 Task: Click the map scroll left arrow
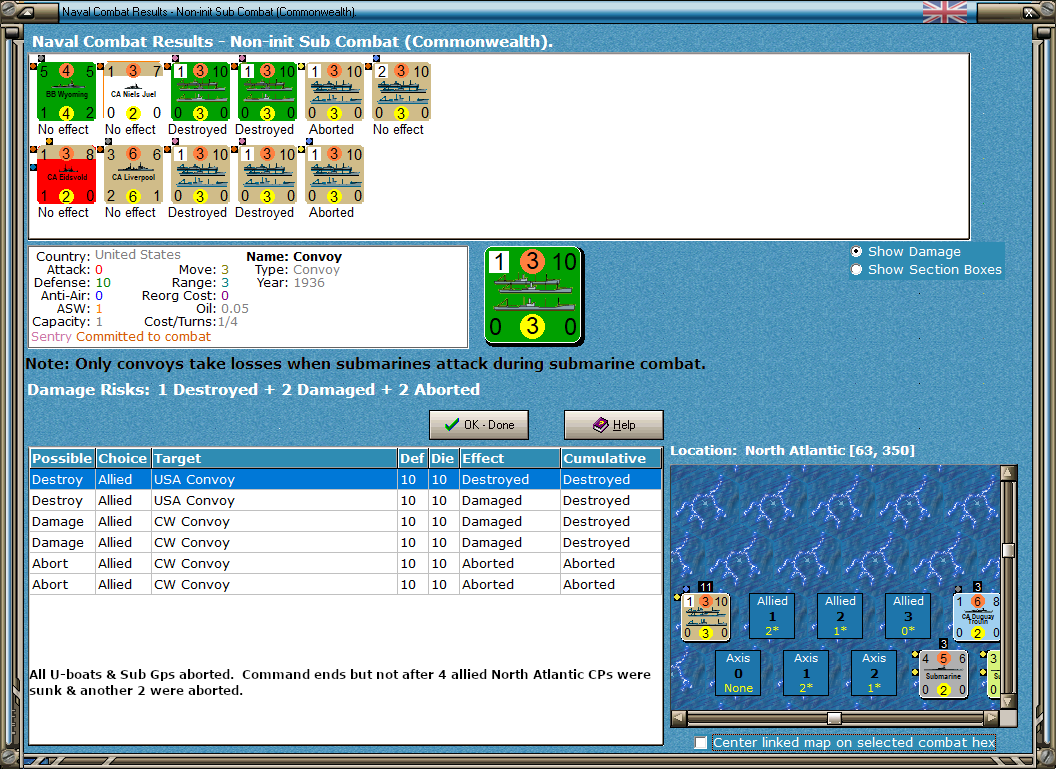pyautogui.click(x=679, y=718)
